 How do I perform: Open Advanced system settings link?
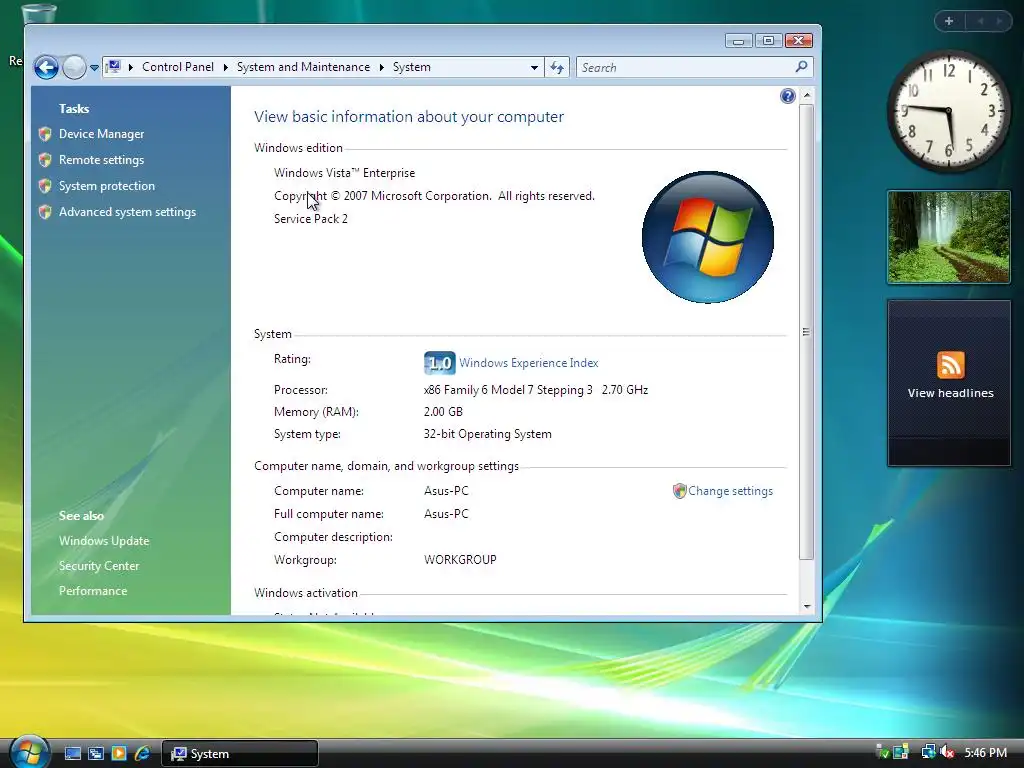point(127,212)
